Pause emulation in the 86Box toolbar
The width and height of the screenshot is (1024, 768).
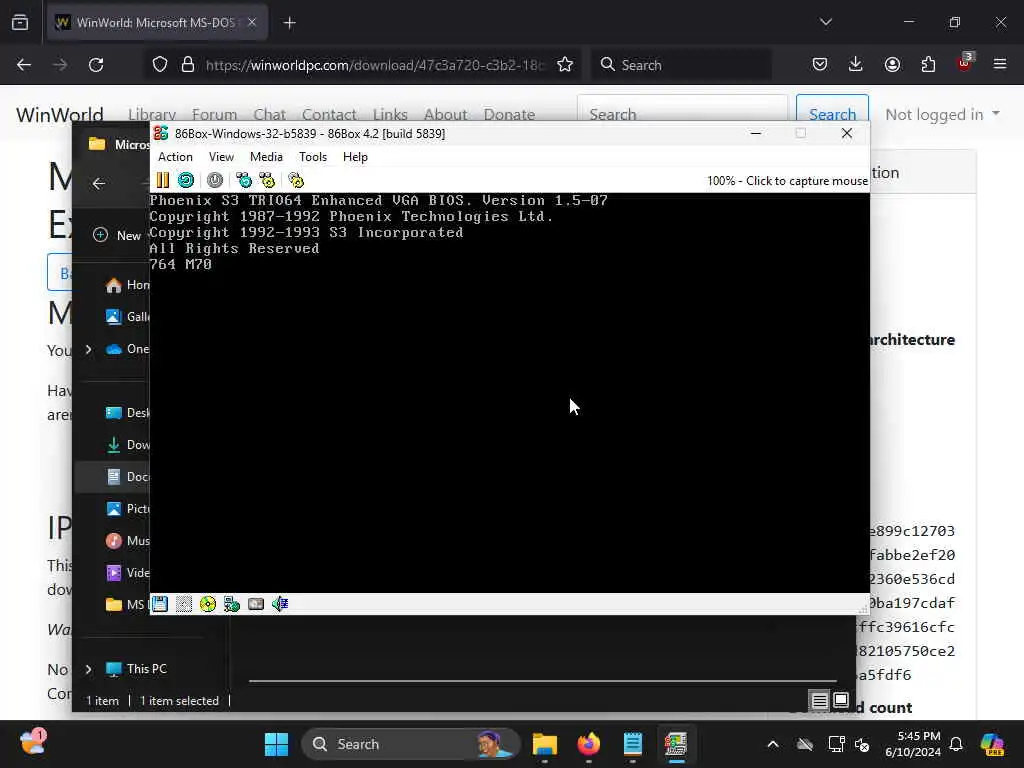(x=163, y=180)
